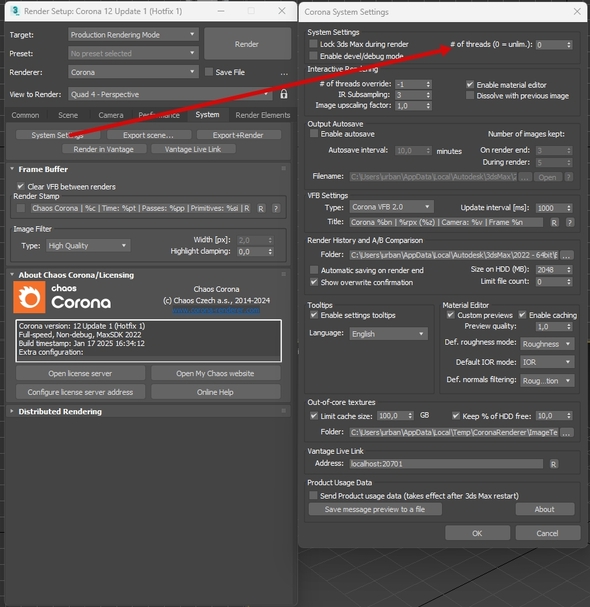Uncheck Show overwrite confirmation

click(314, 282)
